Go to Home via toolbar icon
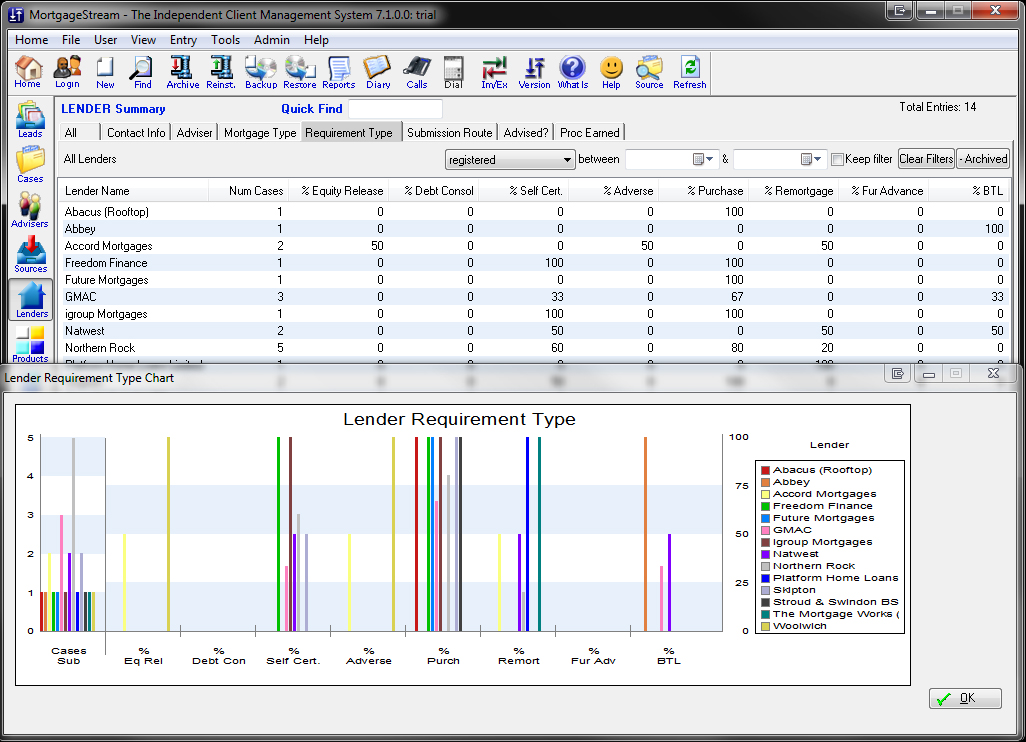1026x742 pixels. [x=27, y=72]
